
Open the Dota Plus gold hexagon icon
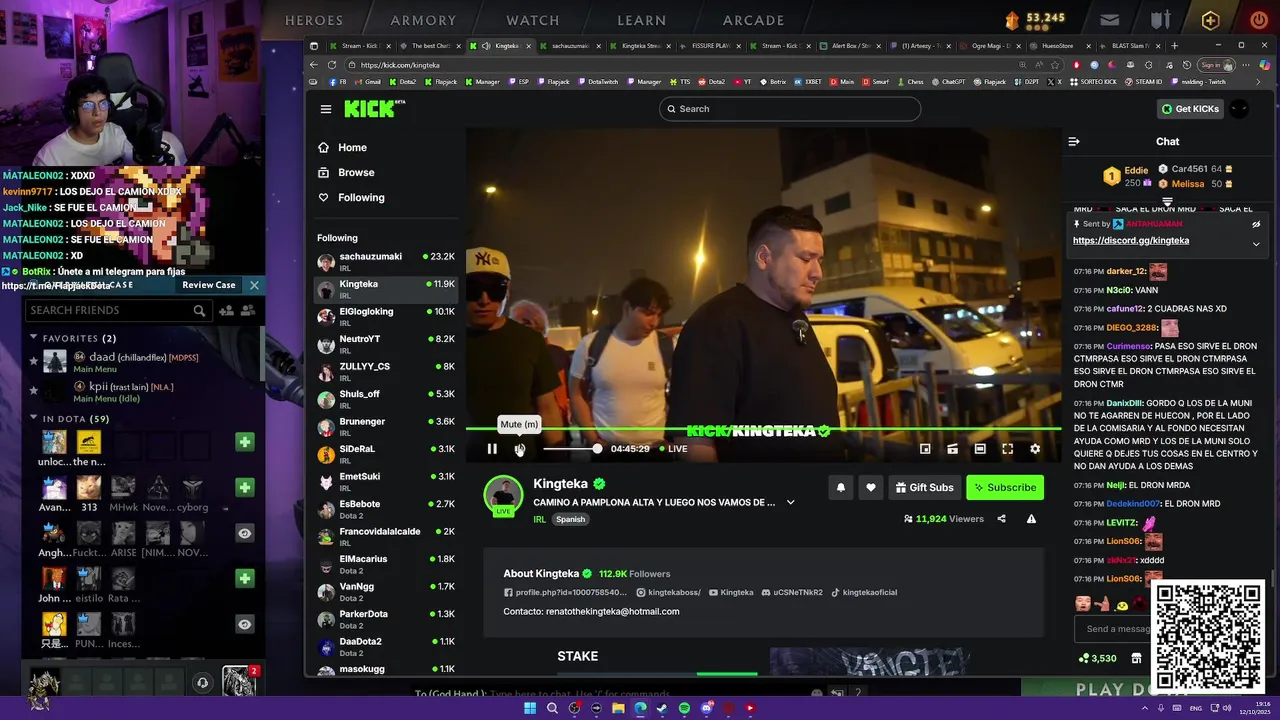[1211, 20]
